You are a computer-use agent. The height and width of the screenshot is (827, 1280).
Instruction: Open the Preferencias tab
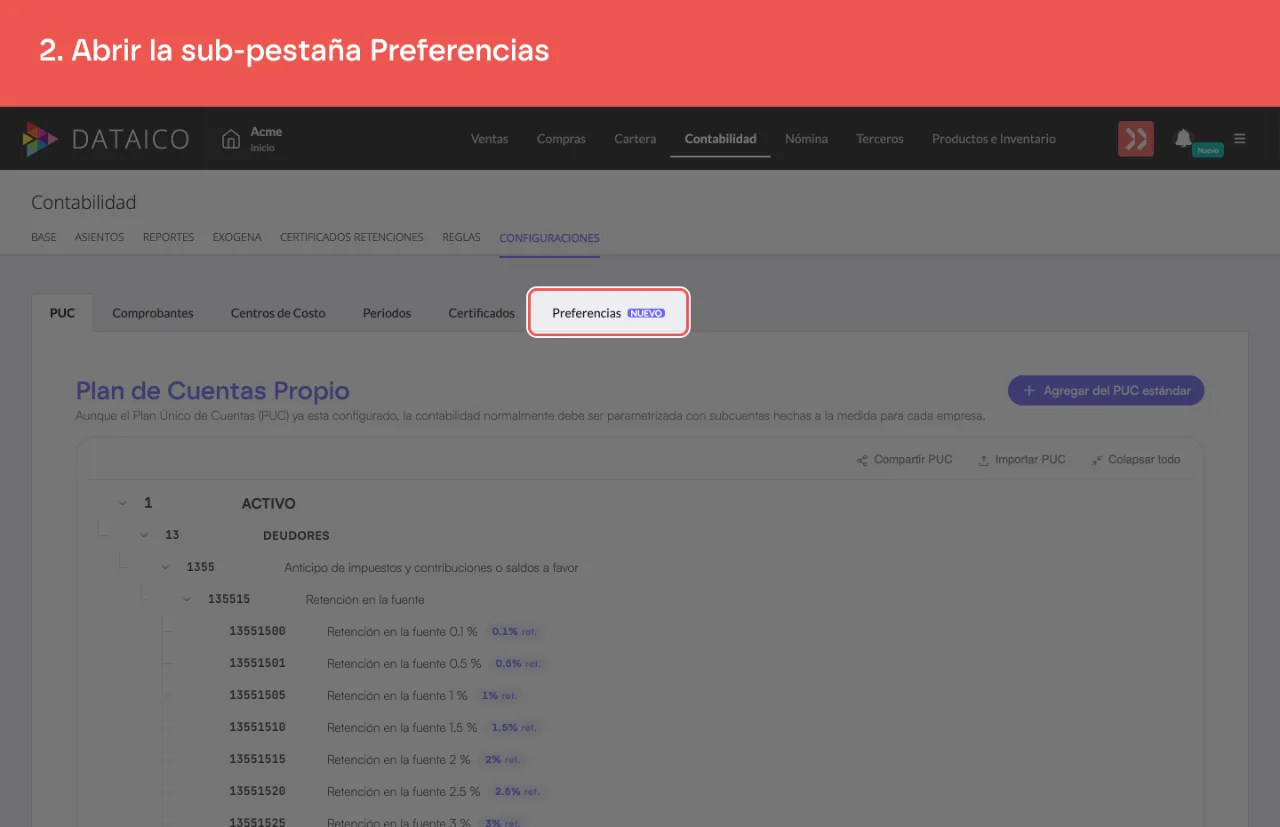click(608, 313)
